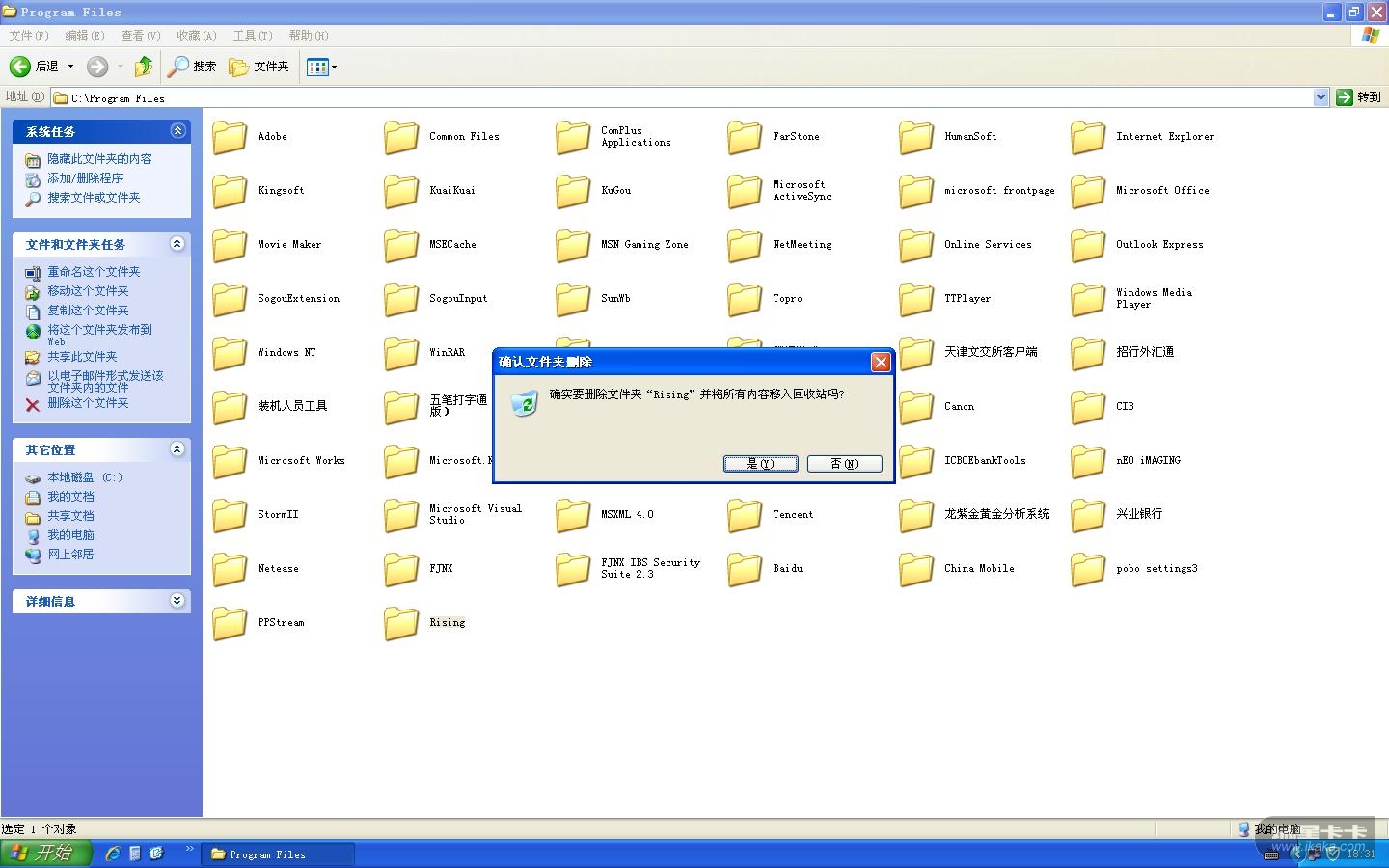Open the 收藏(A) menu
Viewport: 1389px width, 868px height.
196,36
